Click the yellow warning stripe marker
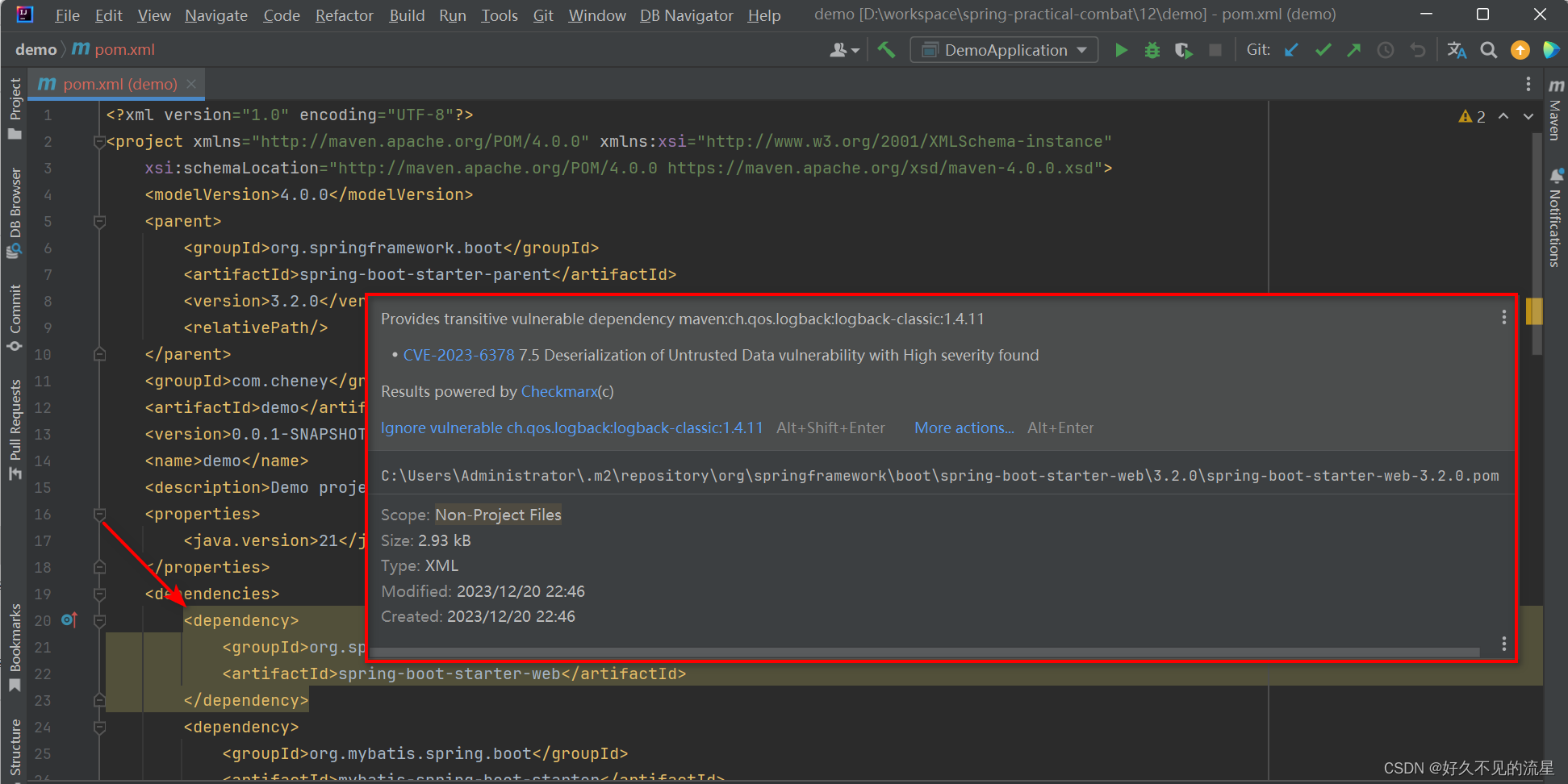 1534,311
